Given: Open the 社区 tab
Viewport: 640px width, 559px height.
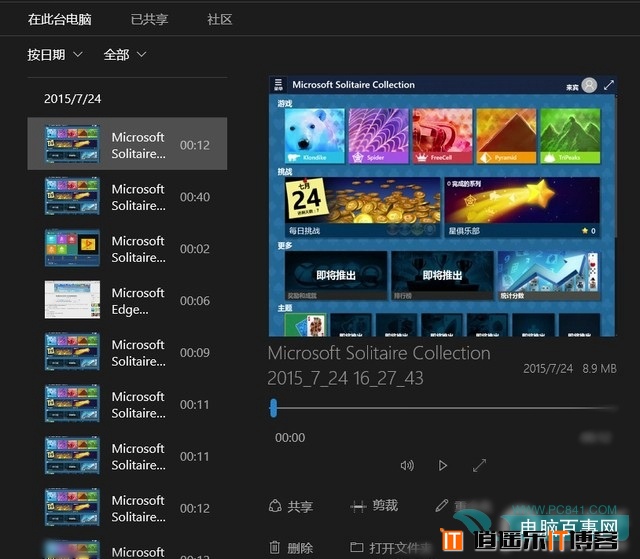Looking at the screenshot, I should click(x=220, y=19).
